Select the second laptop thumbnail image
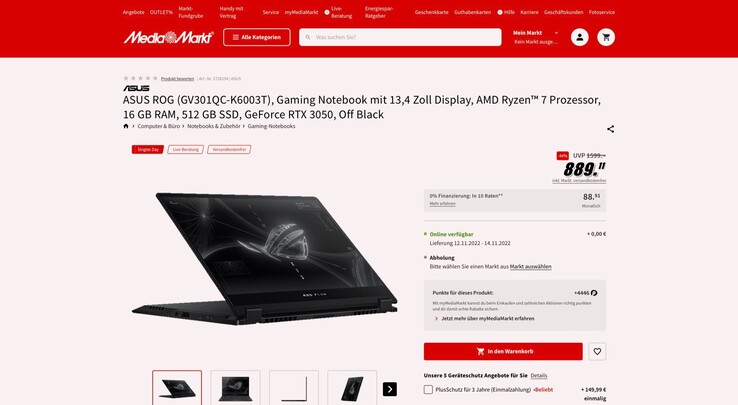Screen dimensions: 738x405 click(x=235, y=388)
